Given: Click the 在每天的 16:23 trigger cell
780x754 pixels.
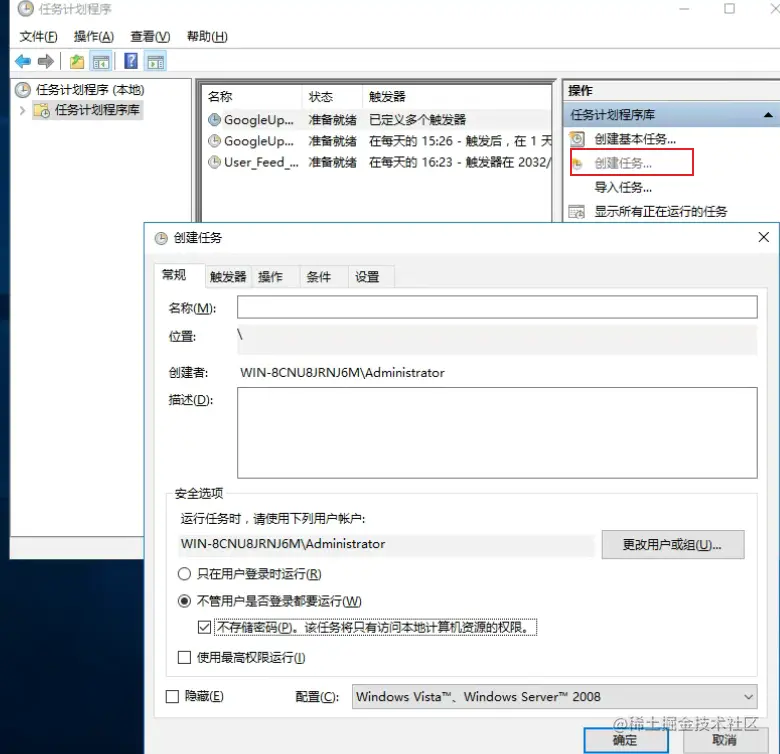Looking at the screenshot, I should [460, 162].
